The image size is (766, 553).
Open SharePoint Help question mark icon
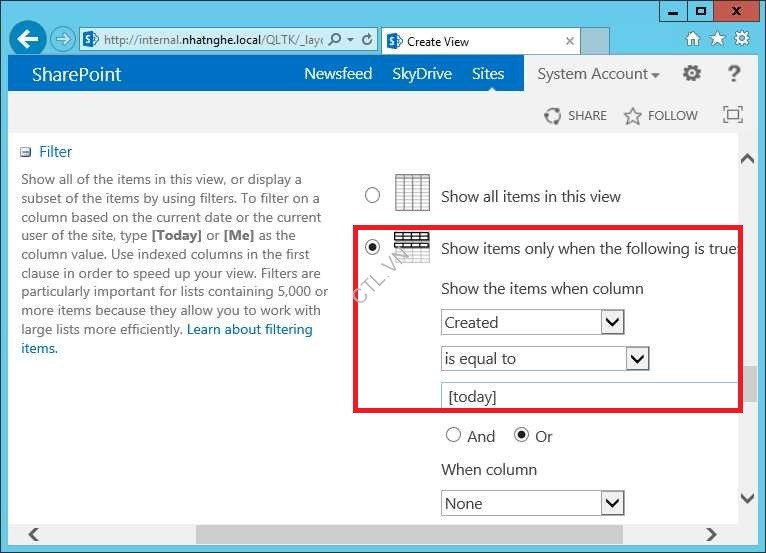(x=734, y=74)
